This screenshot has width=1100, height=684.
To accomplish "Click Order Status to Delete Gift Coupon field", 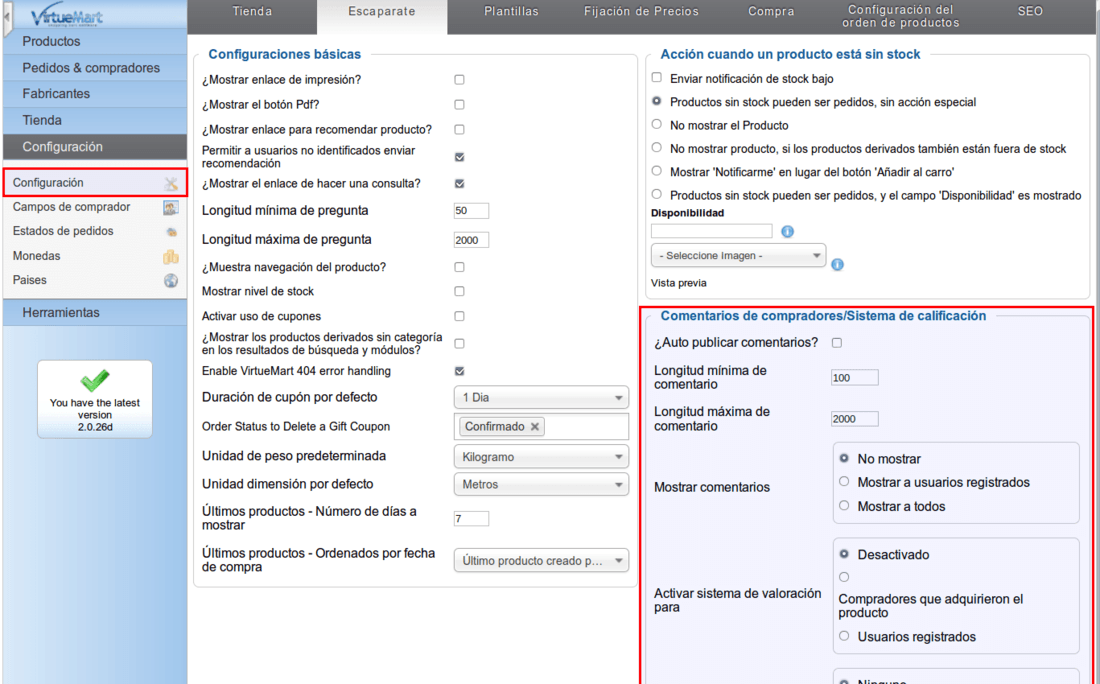I will pos(541,427).
